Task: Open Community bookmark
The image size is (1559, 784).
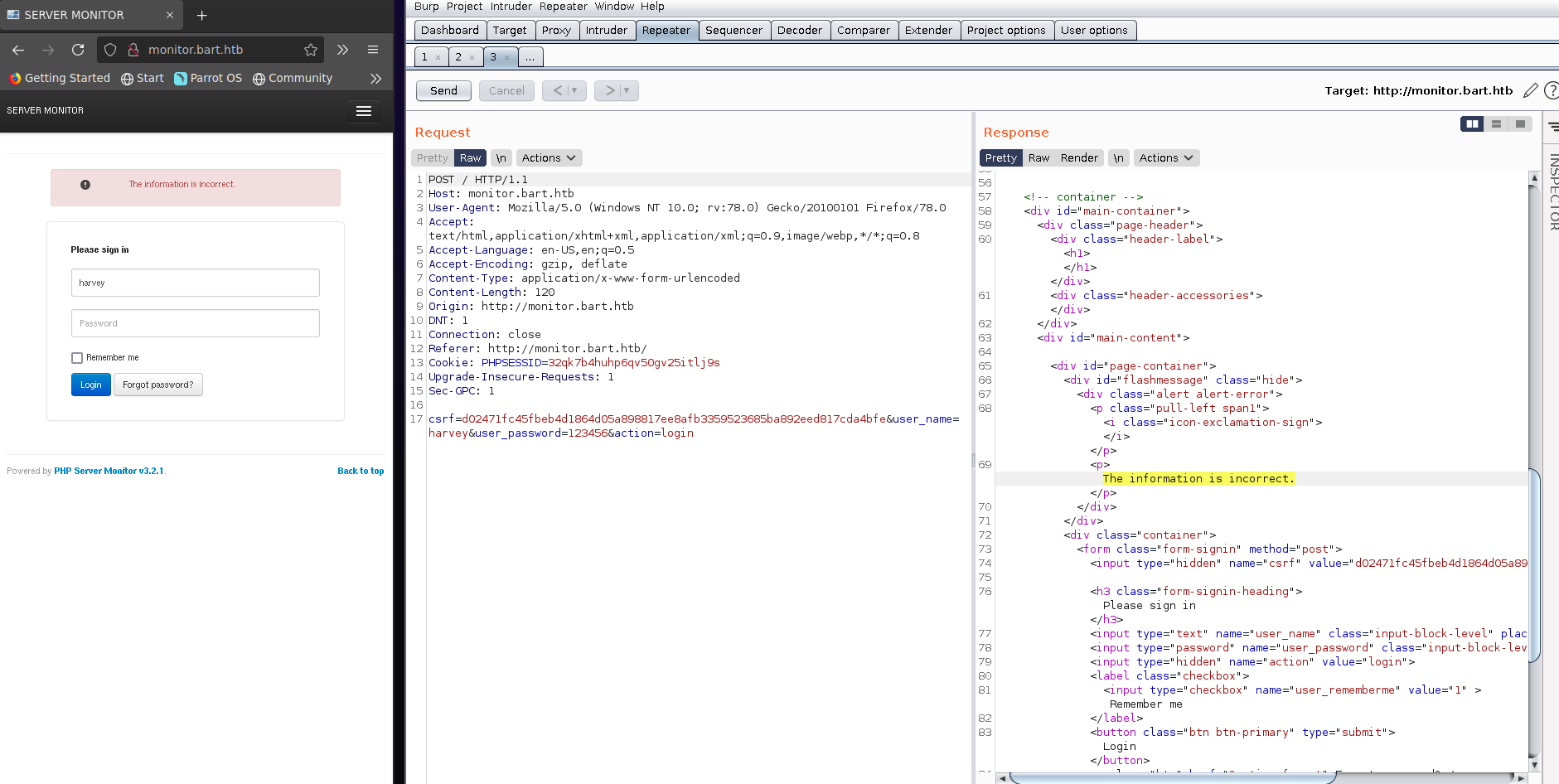Action: (x=293, y=78)
